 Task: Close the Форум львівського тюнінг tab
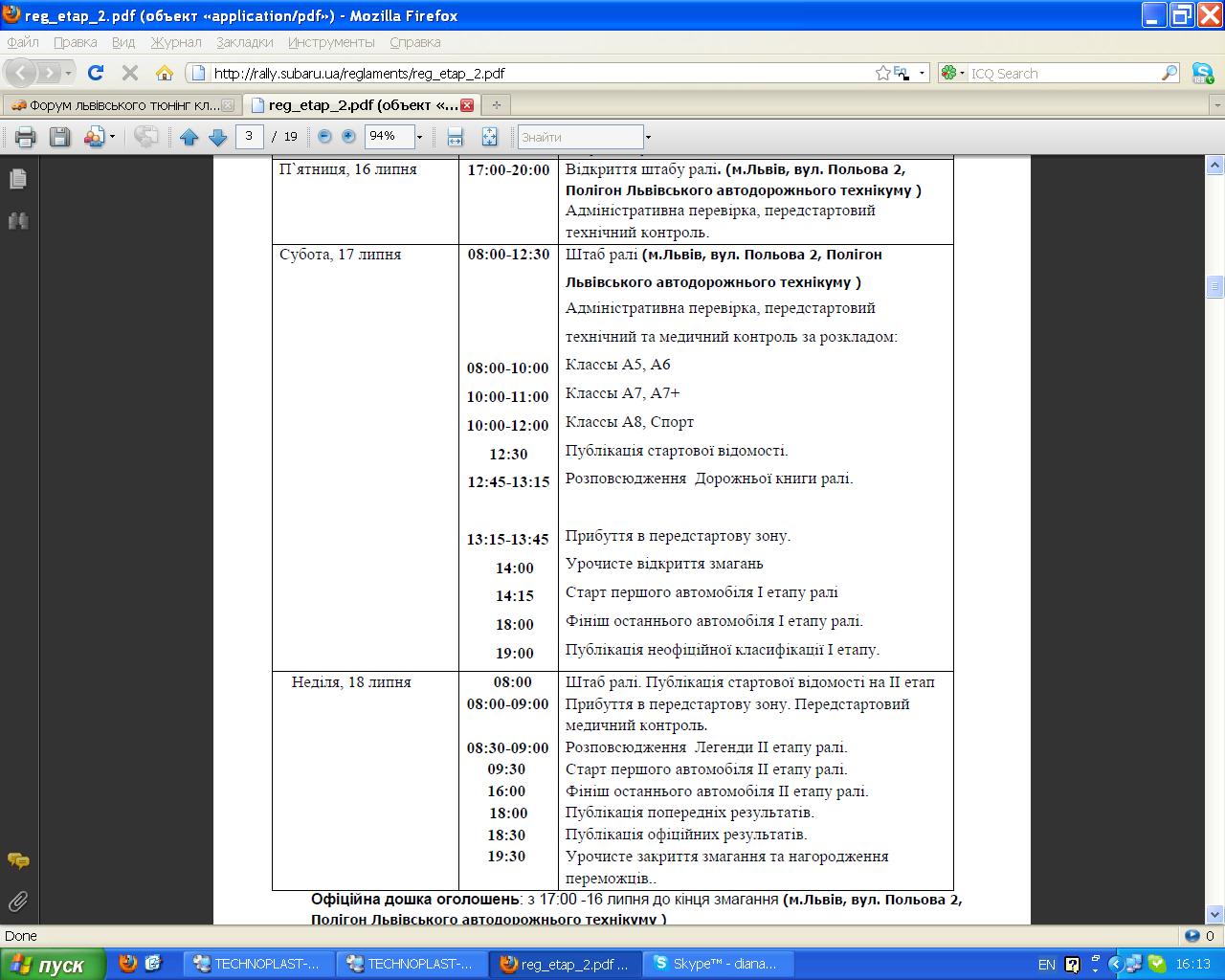[x=227, y=104]
